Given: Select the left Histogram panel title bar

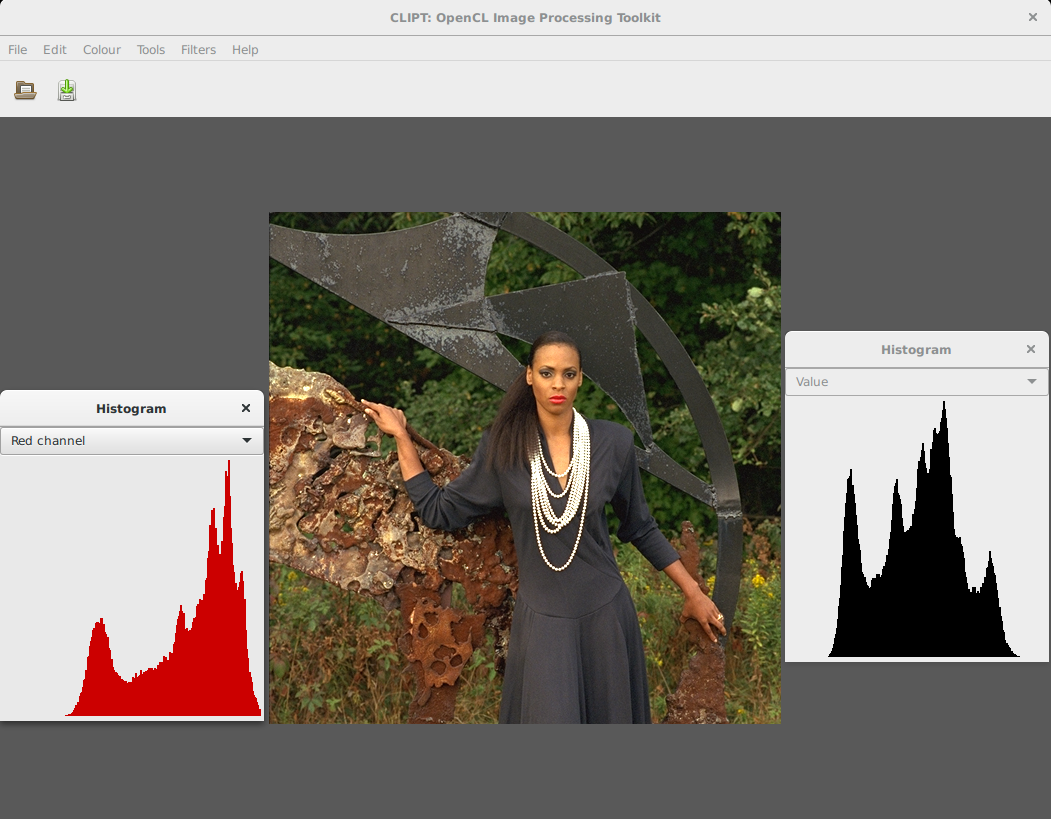Looking at the screenshot, I should tap(131, 408).
